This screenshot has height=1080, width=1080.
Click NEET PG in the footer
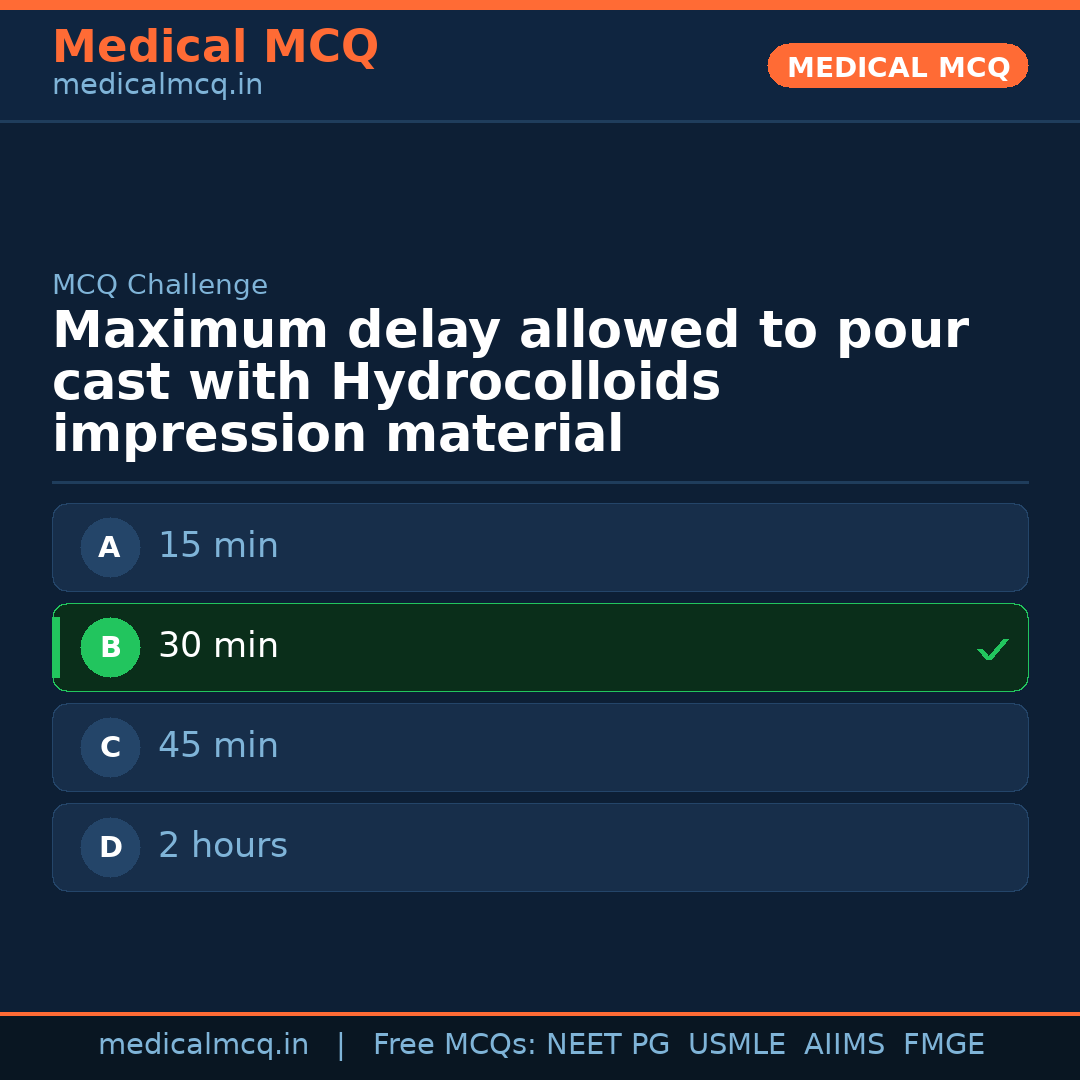pos(608,1045)
